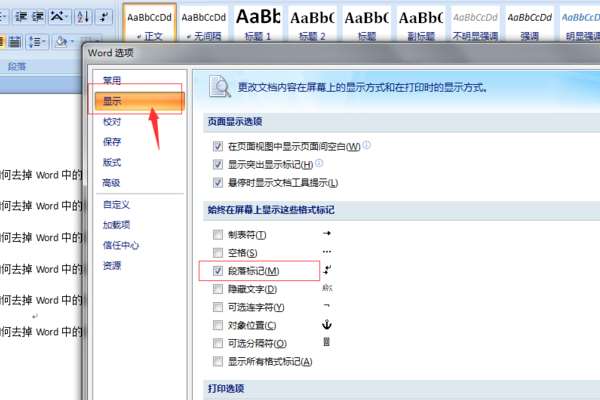Open the Asian layout dropdown arrow

pos(67,17)
